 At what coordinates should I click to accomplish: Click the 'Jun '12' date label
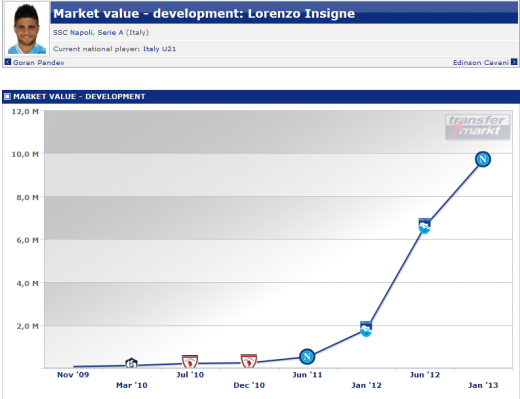[425, 375]
